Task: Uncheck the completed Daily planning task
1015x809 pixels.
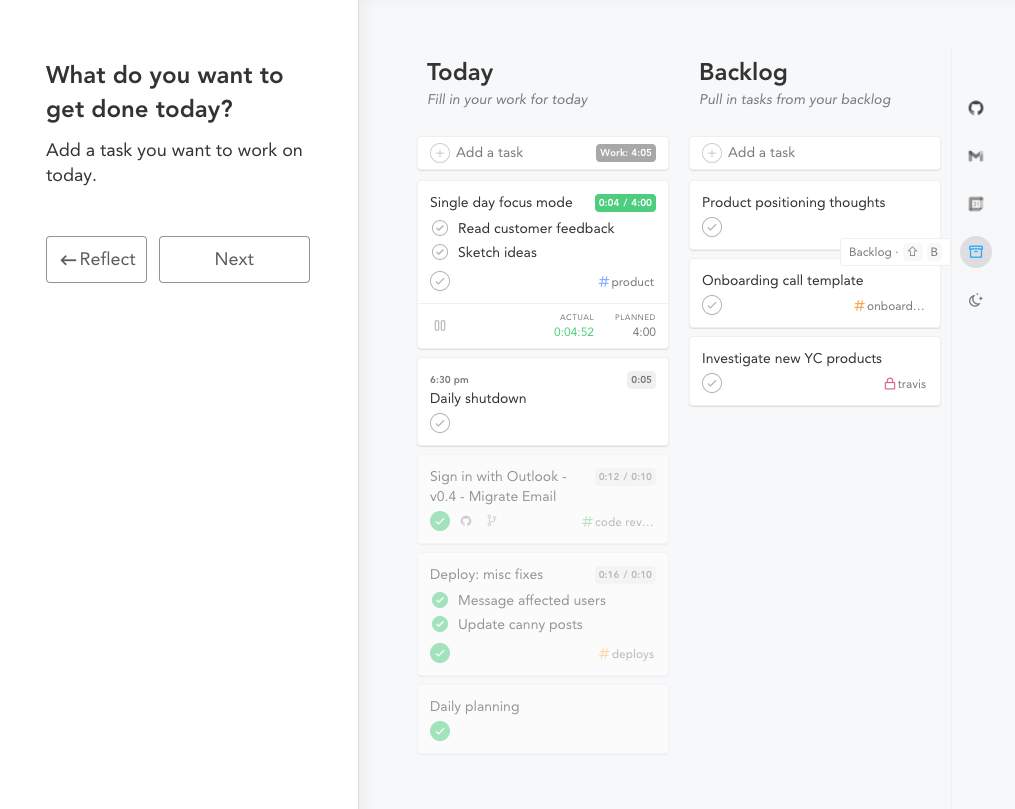Action: (x=440, y=731)
